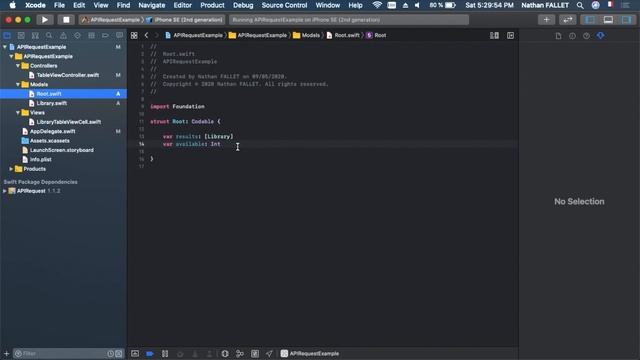Open the Report navigator

point(119,36)
